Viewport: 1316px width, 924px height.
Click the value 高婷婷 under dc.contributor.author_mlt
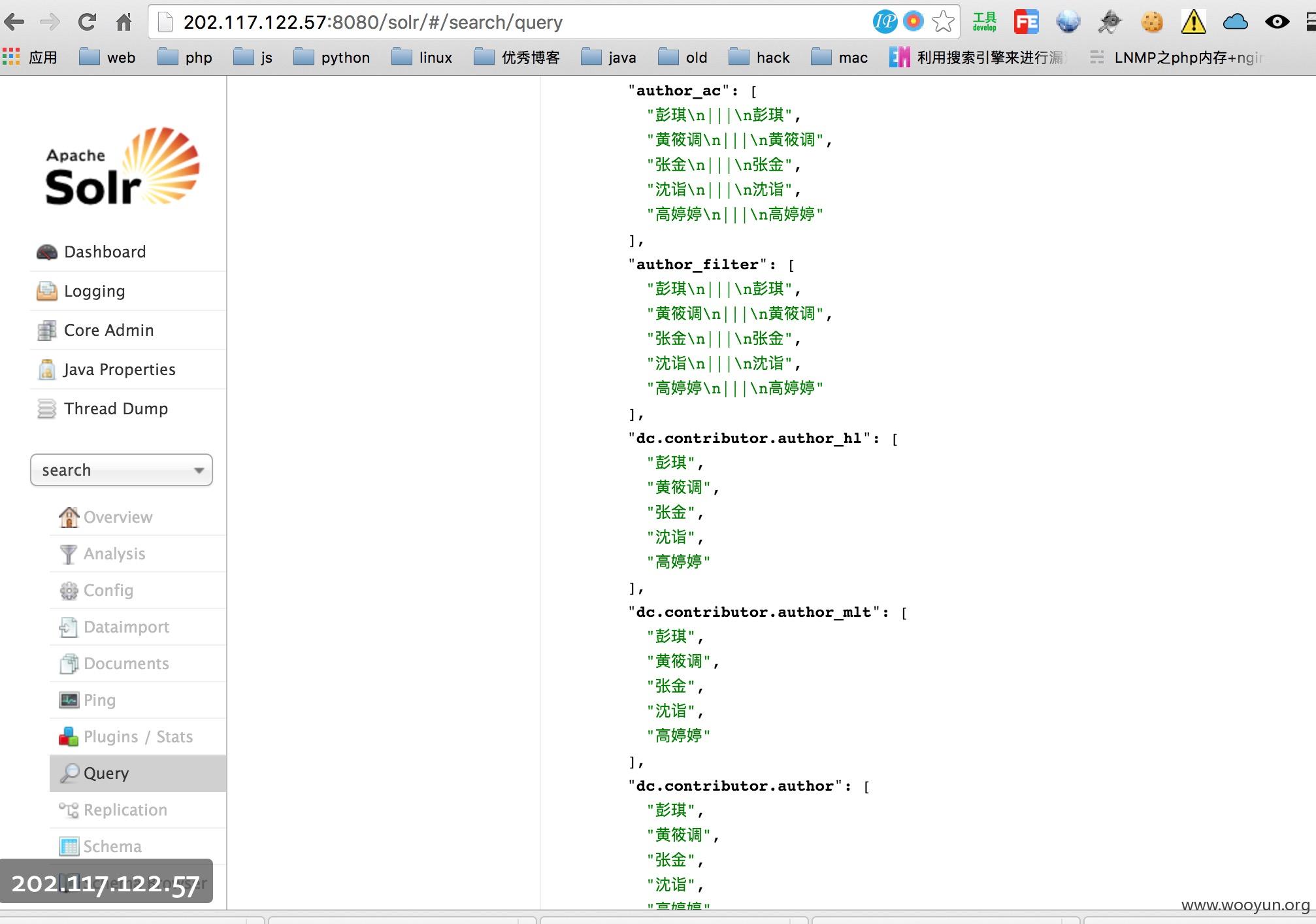[678, 736]
